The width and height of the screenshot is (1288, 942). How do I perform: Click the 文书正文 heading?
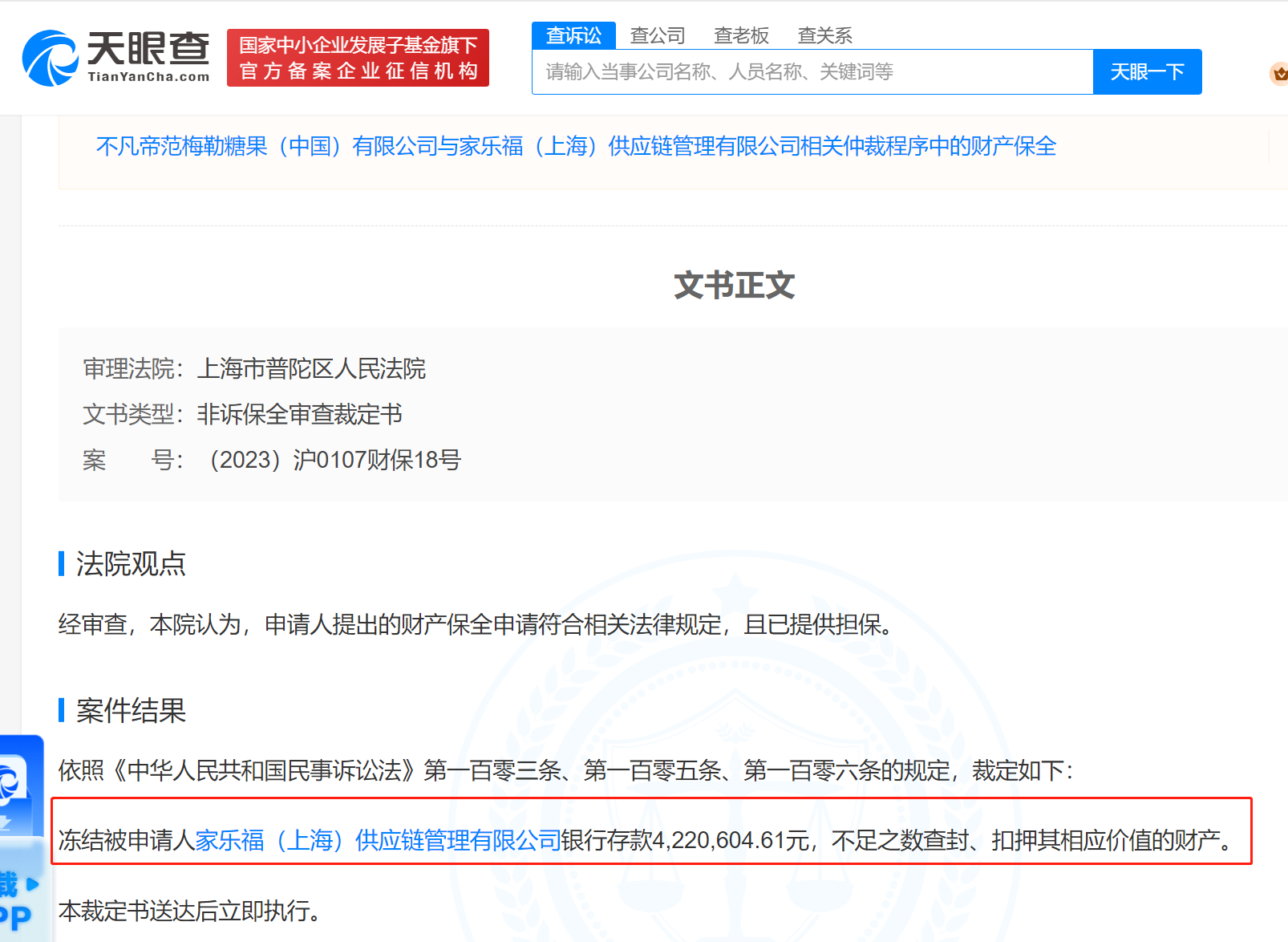(x=734, y=286)
